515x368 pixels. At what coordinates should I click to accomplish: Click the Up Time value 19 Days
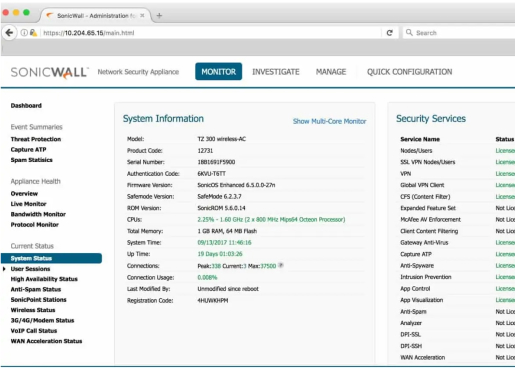click(x=220, y=254)
